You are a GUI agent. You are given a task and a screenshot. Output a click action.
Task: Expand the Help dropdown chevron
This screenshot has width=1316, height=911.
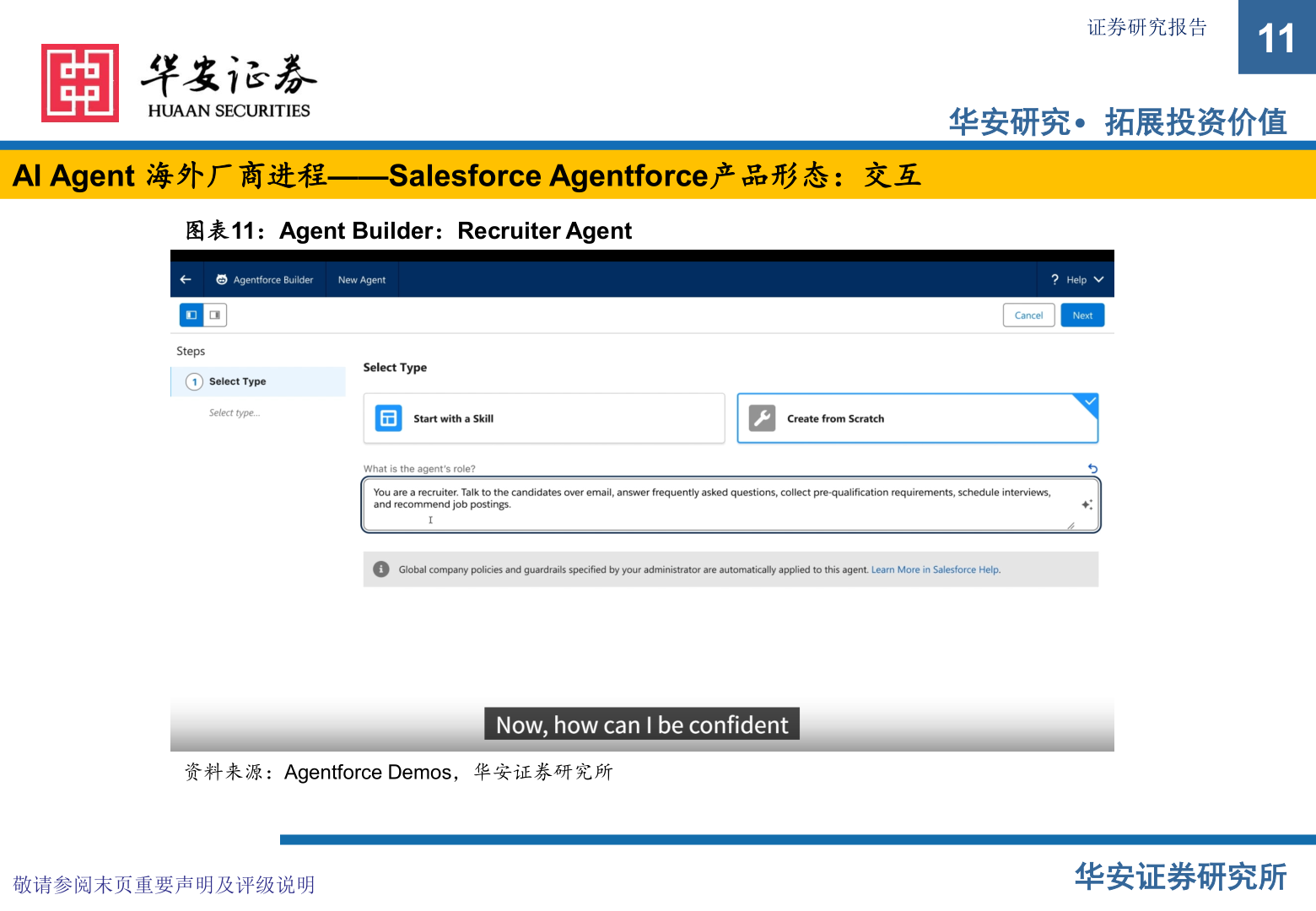point(1098,279)
